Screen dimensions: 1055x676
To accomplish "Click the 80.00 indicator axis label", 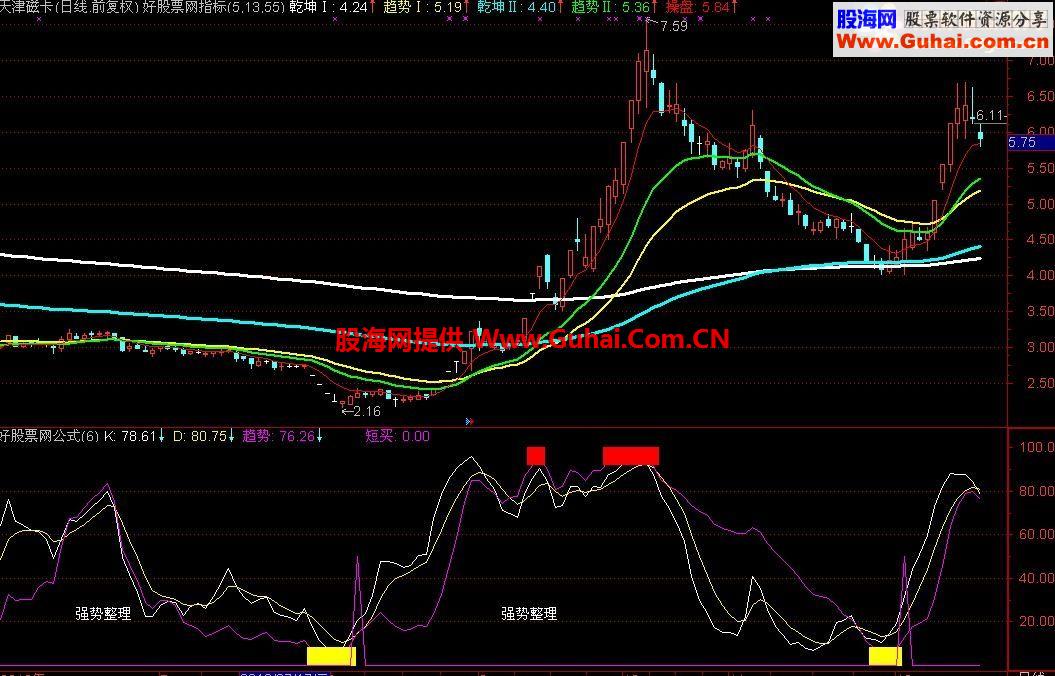I will [x=1037, y=492].
